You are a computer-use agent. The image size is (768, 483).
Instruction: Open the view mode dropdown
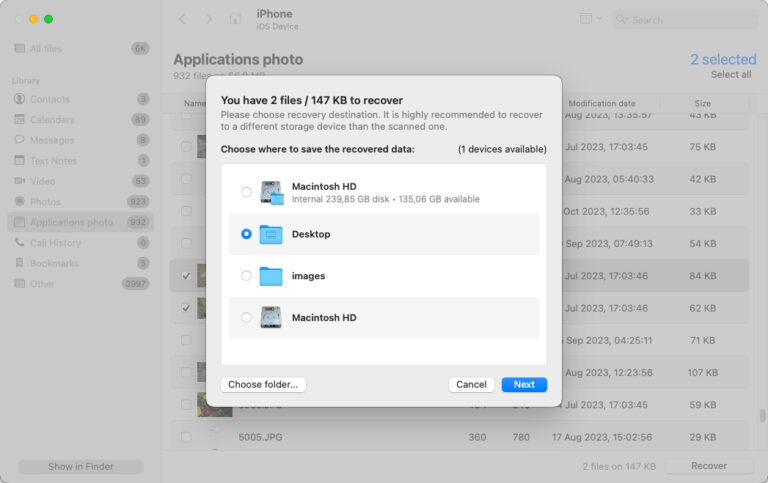[x=591, y=19]
